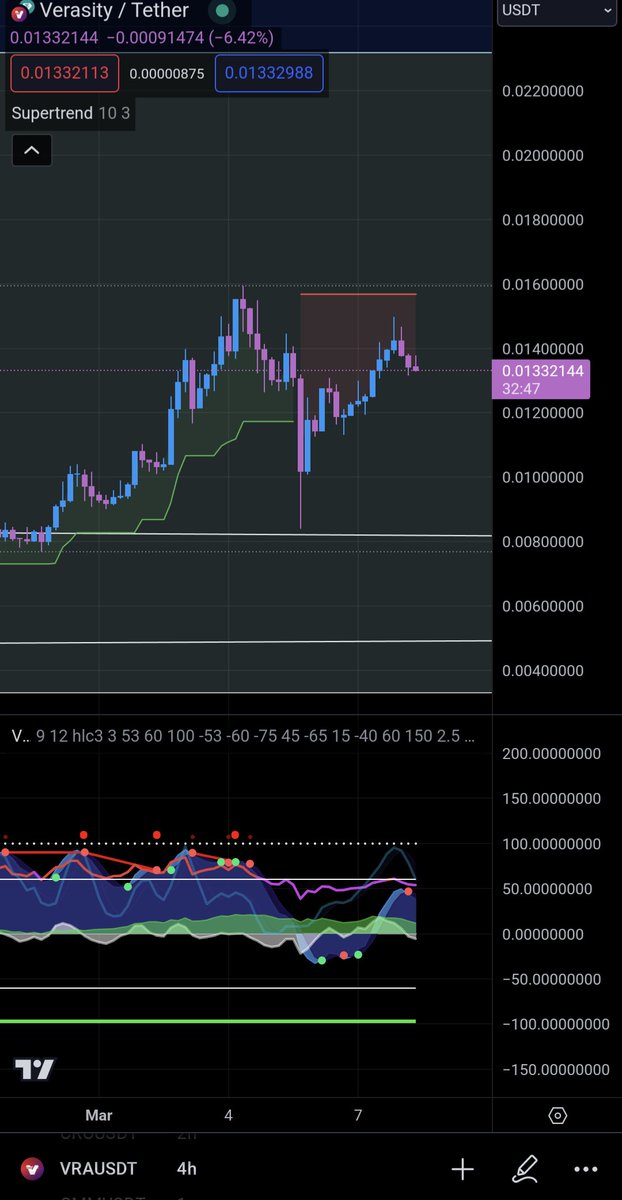Viewport: 622px width, 1200px height.
Task: Add new item with plus icon
Action: point(462,1168)
